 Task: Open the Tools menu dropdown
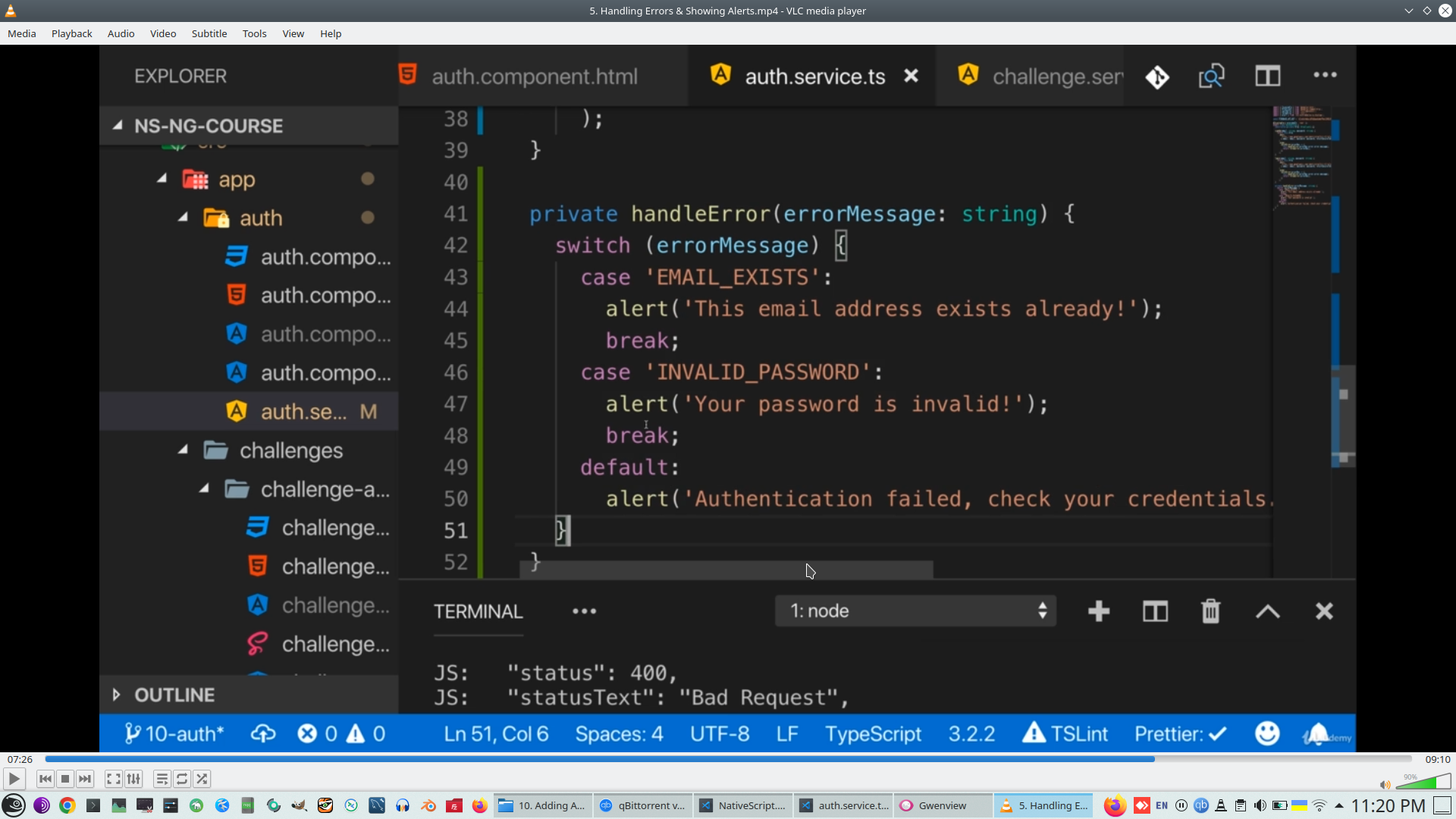254,33
